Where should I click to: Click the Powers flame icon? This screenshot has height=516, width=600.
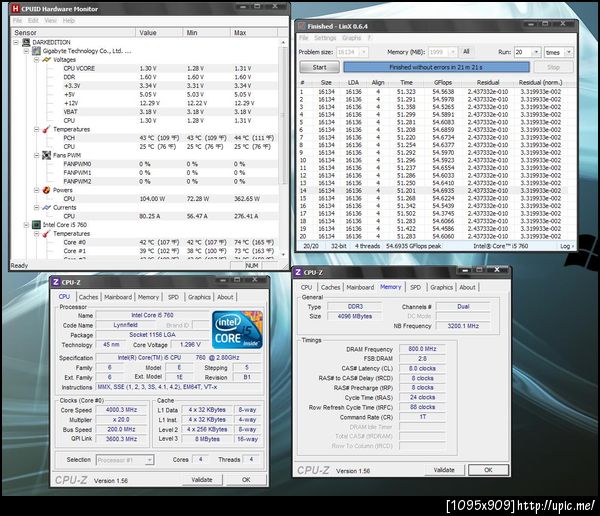[46, 190]
